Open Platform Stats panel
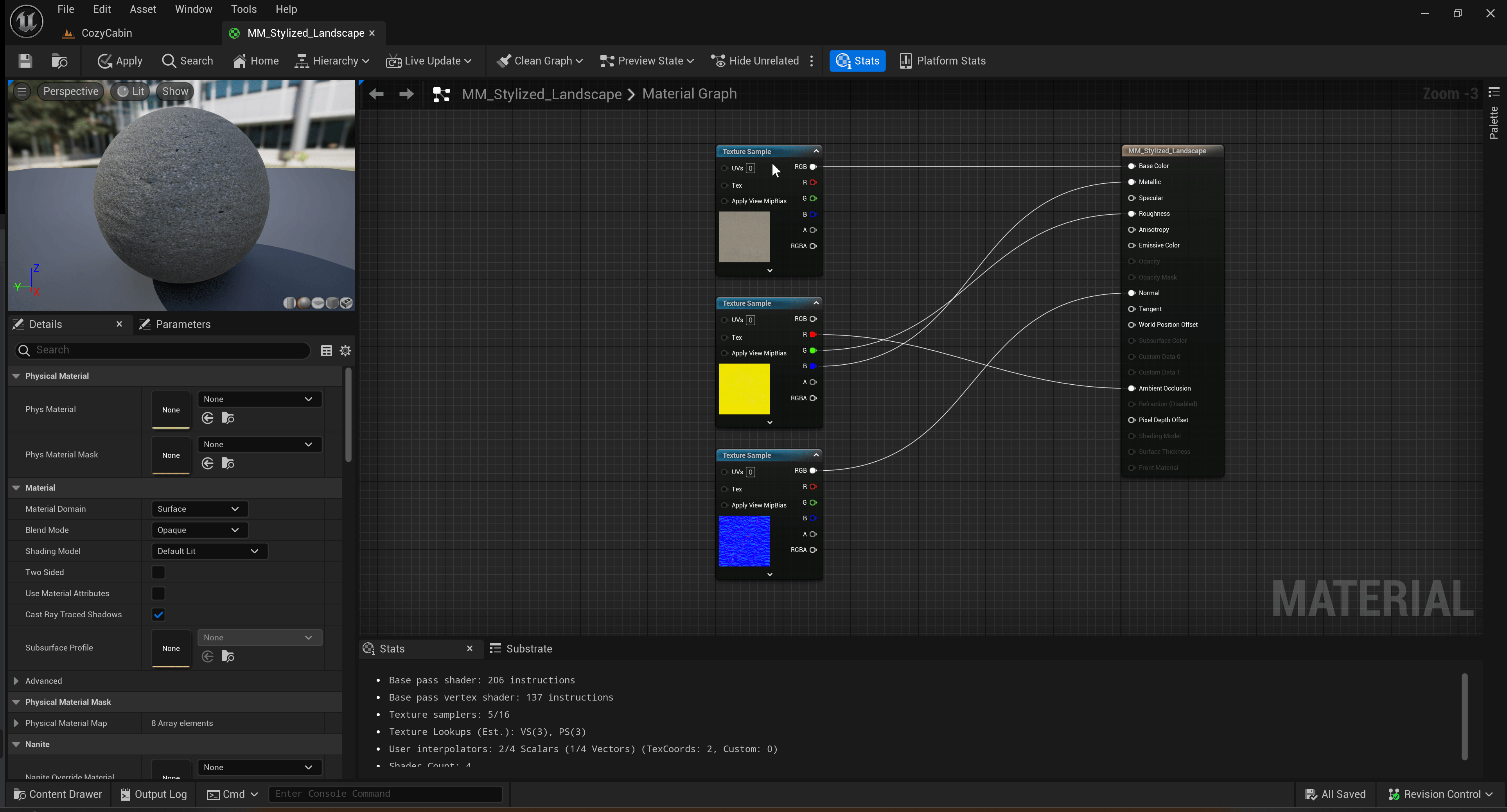 [x=943, y=60]
